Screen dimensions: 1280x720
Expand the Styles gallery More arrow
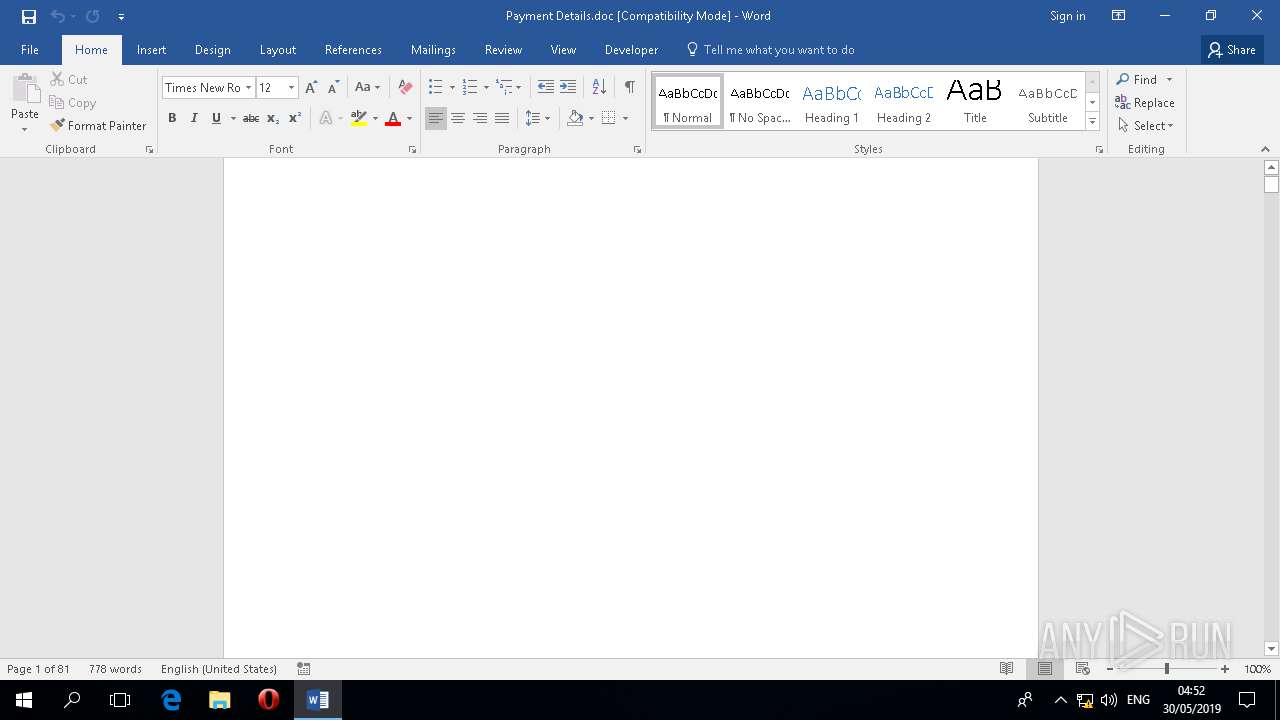tap(1092, 121)
